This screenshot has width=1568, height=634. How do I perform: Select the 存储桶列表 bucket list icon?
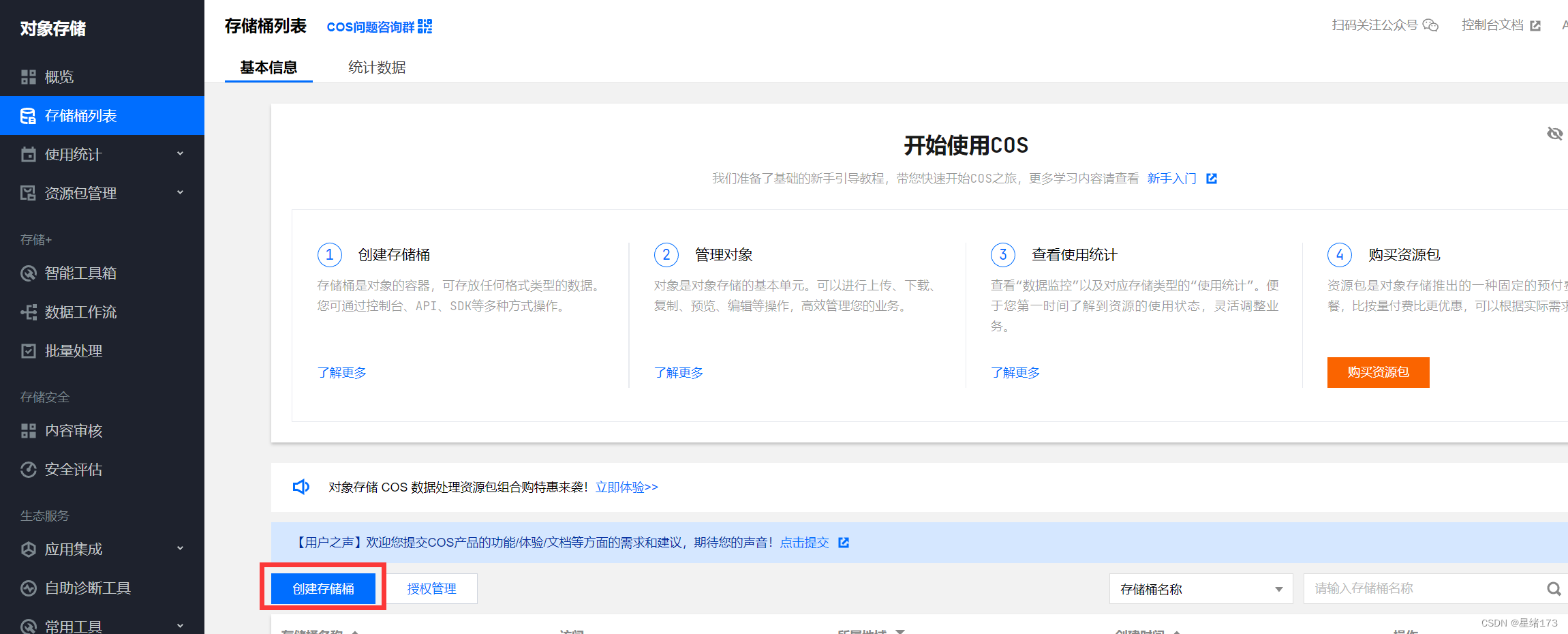point(28,116)
